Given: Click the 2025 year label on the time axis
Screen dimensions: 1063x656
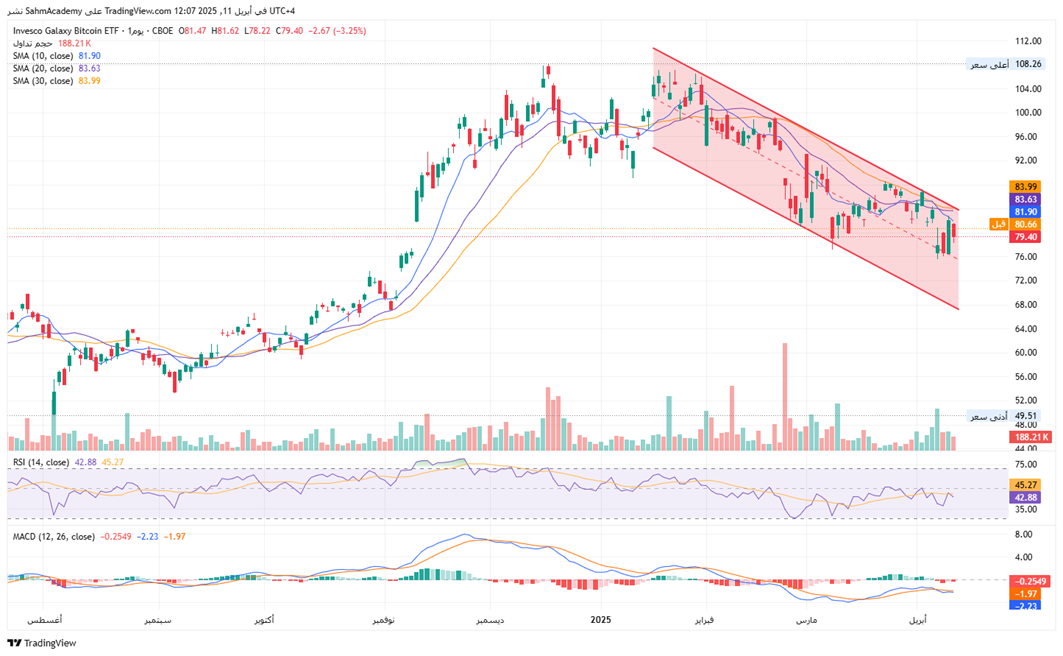Looking at the screenshot, I should [601, 620].
